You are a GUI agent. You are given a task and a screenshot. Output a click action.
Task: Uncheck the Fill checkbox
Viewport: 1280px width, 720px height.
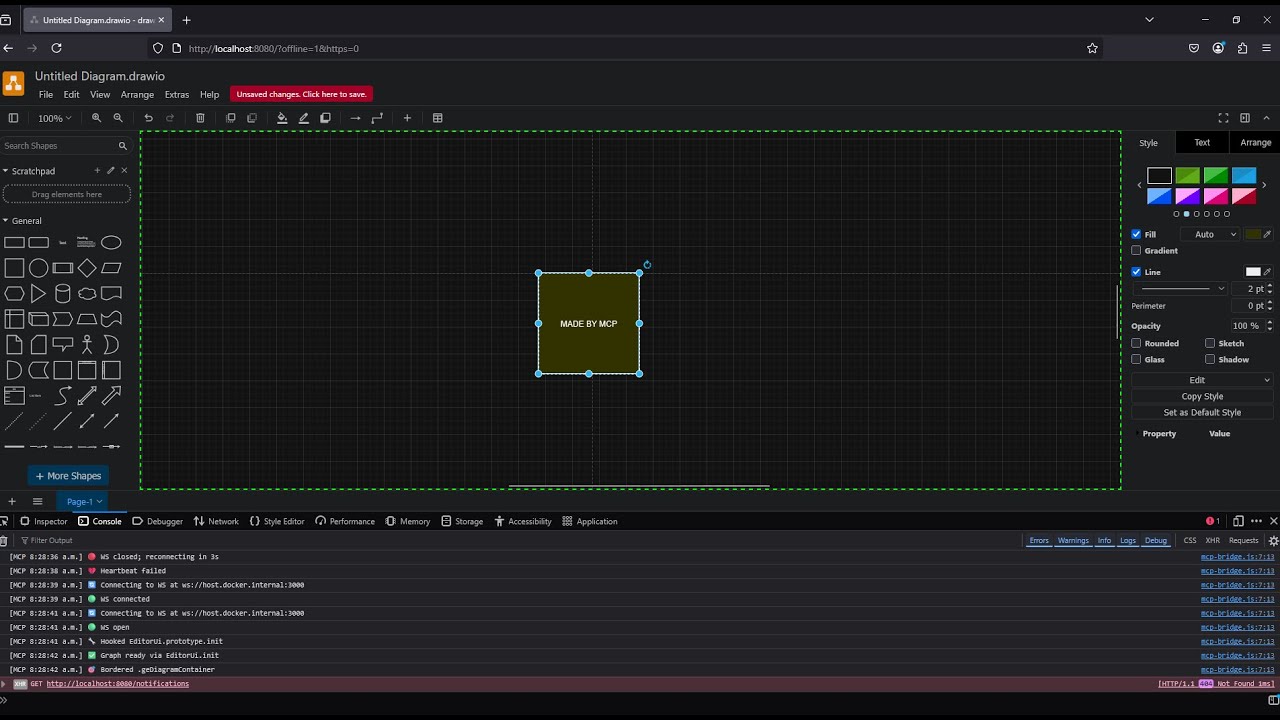coord(1136,234)
